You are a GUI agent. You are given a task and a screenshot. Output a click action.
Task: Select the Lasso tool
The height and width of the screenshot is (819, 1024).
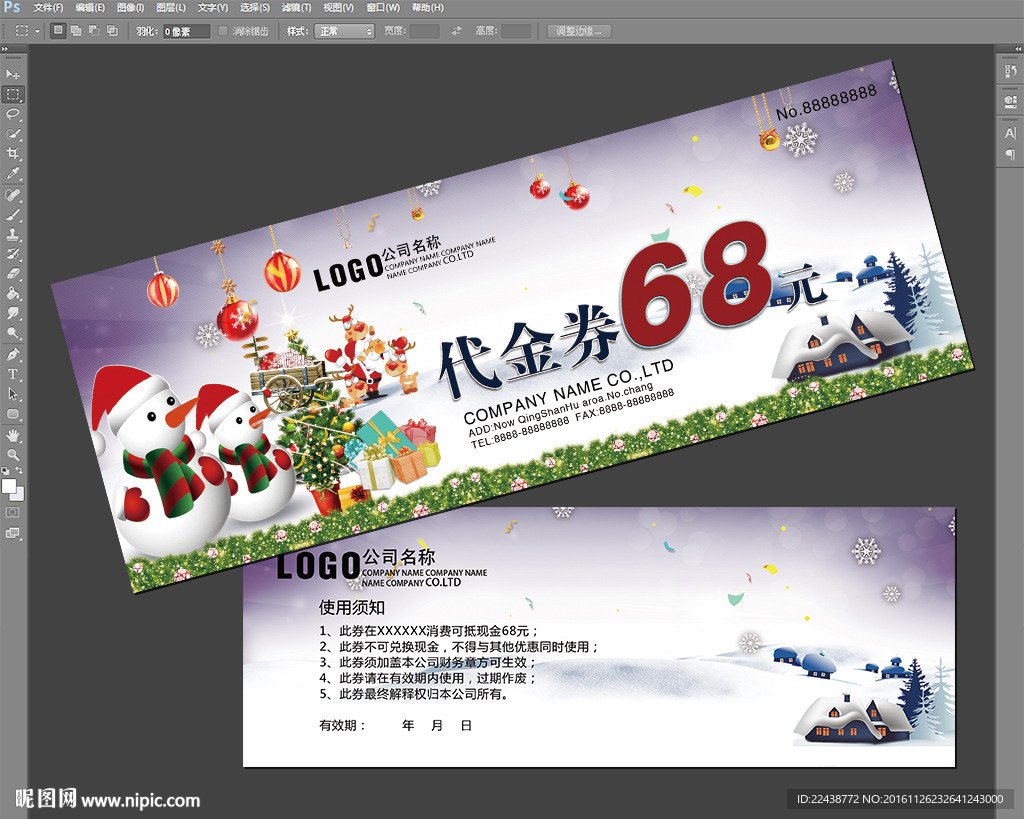tap(13, 114)
